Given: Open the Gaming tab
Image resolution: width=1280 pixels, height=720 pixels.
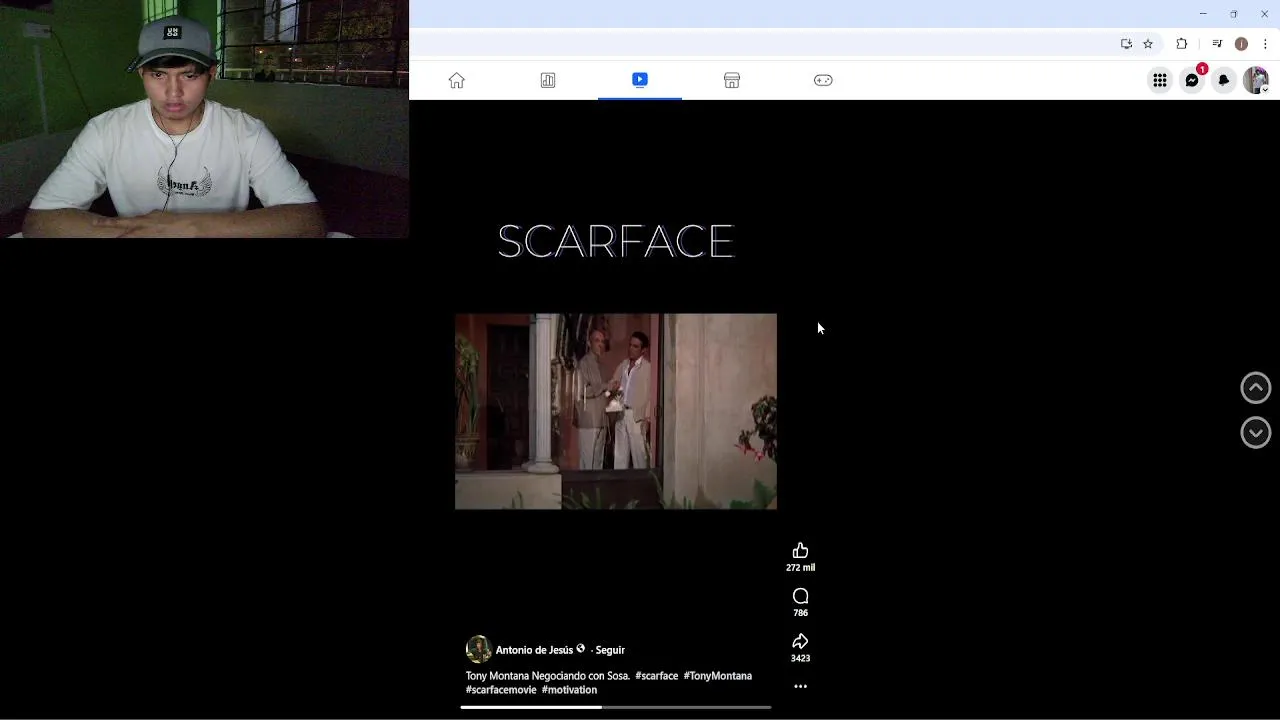Looking at the screenshot, I should click(x=823, y=80).
